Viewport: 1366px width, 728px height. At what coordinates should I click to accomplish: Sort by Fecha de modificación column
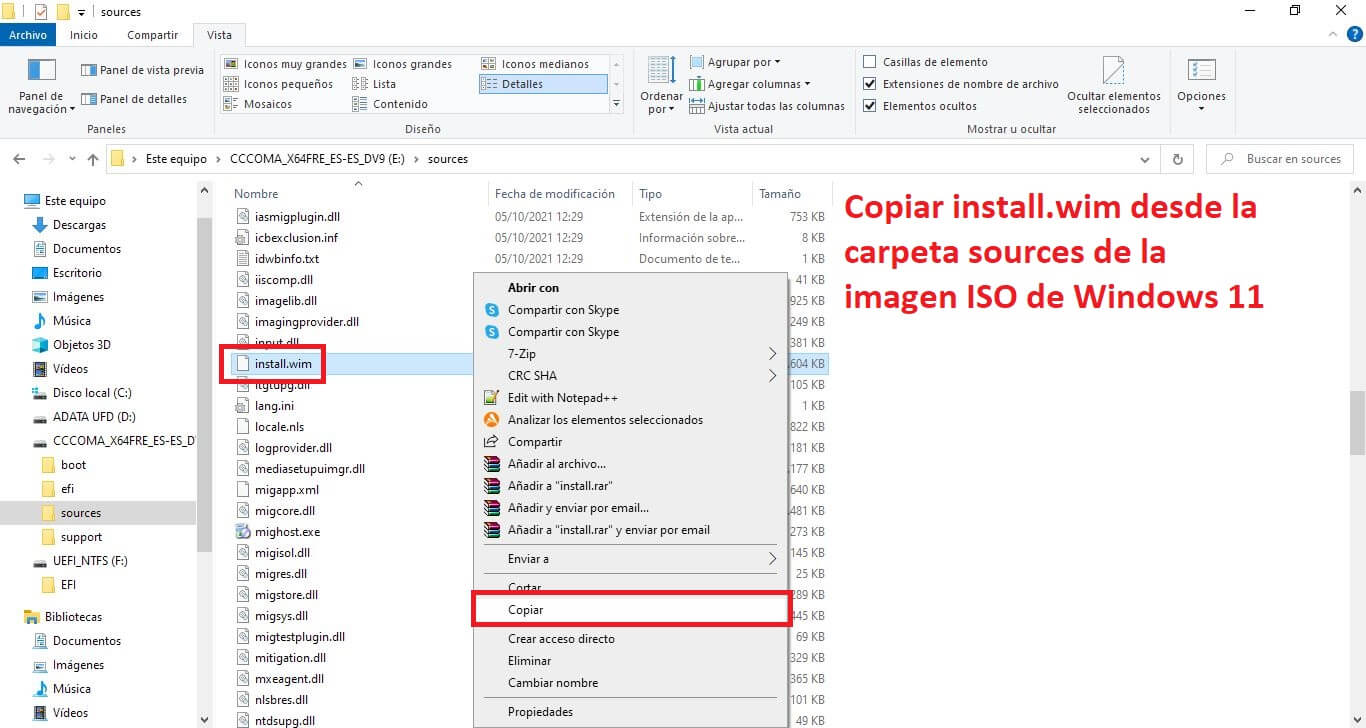[x=555, y=194]
